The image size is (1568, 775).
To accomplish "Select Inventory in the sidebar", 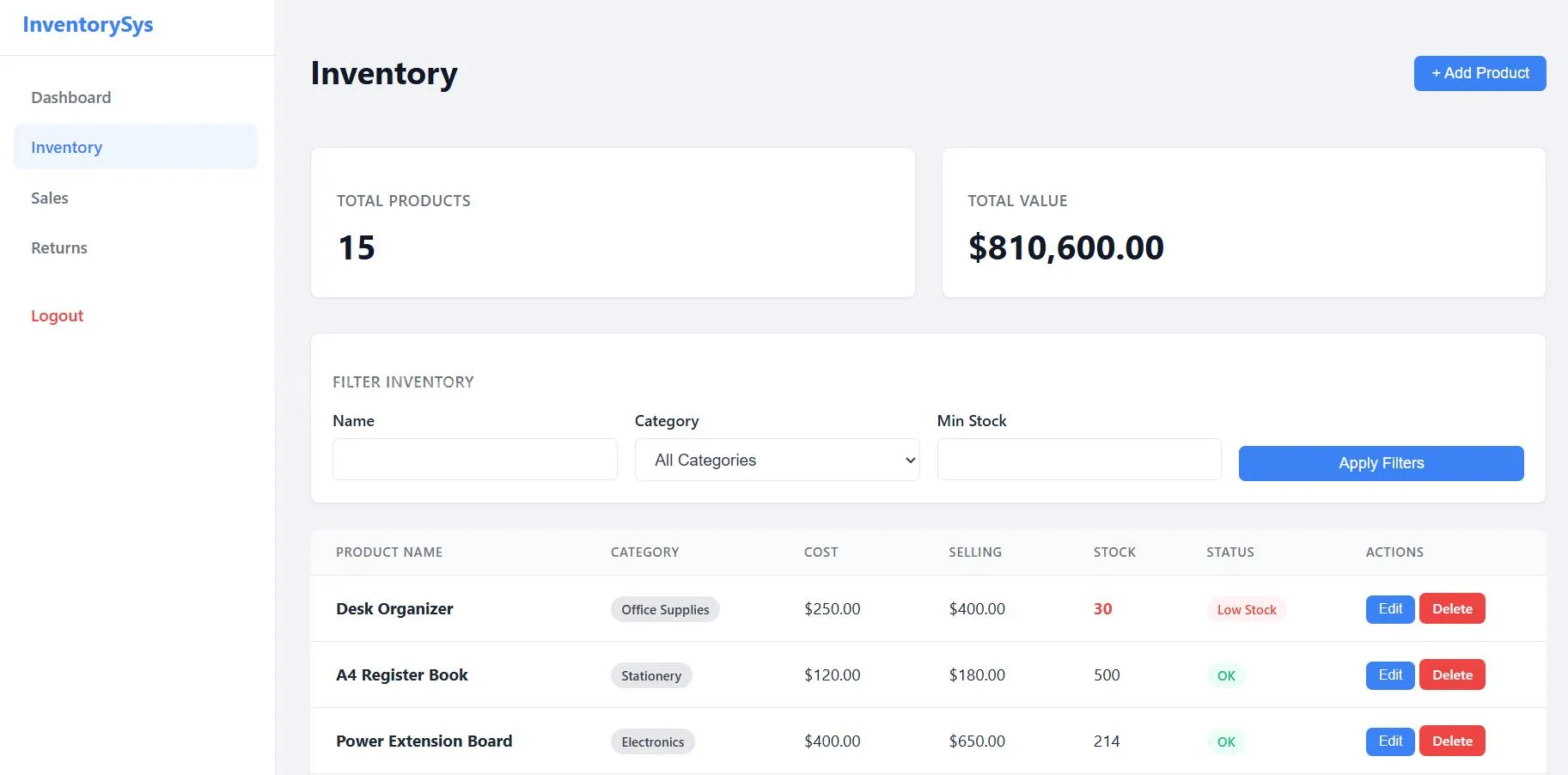I will (67, 147).
